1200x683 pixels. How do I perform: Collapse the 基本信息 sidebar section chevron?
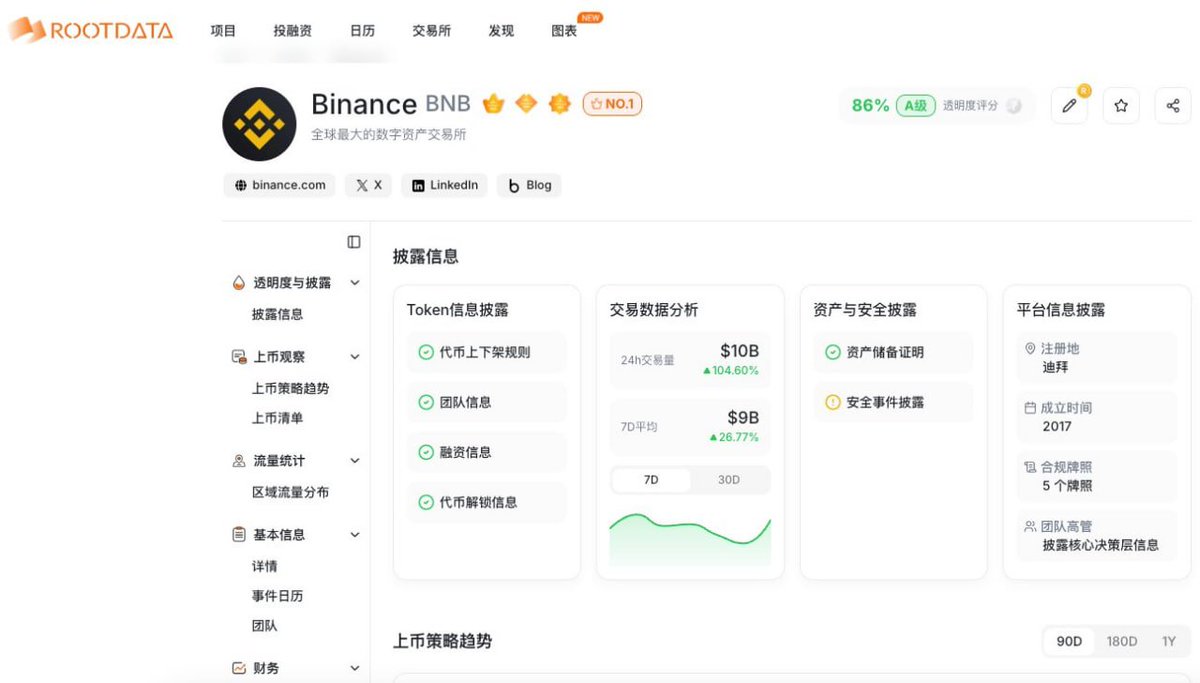pos(355,535)
